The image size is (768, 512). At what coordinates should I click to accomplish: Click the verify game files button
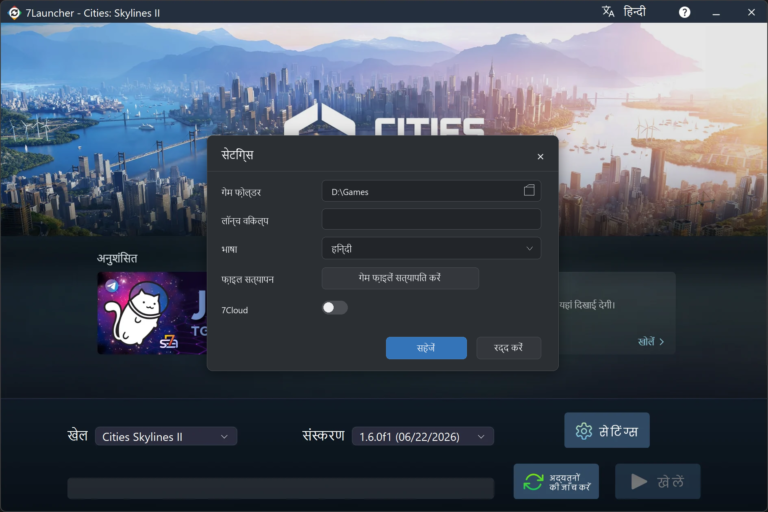coord(400,278)
